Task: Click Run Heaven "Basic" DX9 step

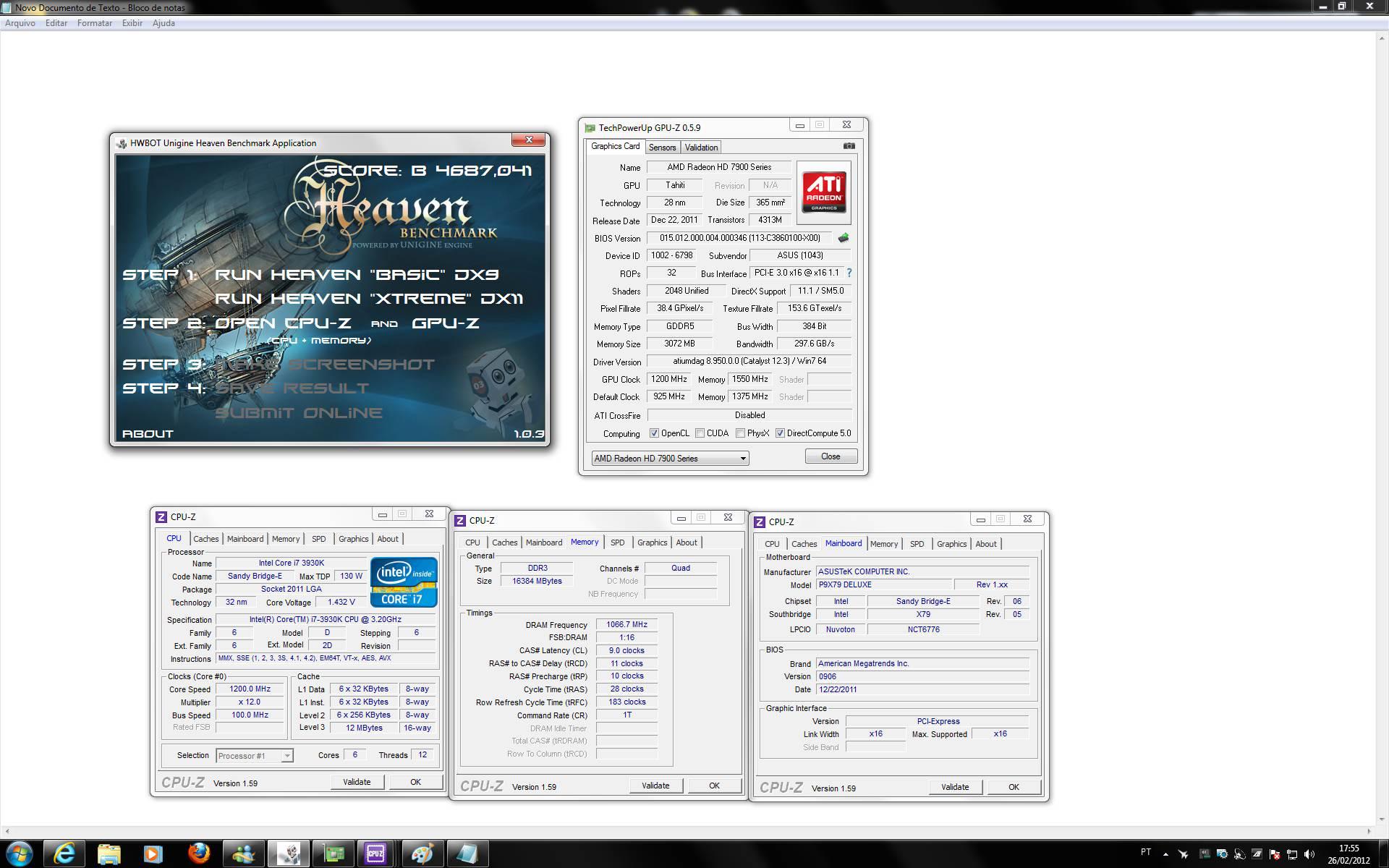Action: click(357, 275)
